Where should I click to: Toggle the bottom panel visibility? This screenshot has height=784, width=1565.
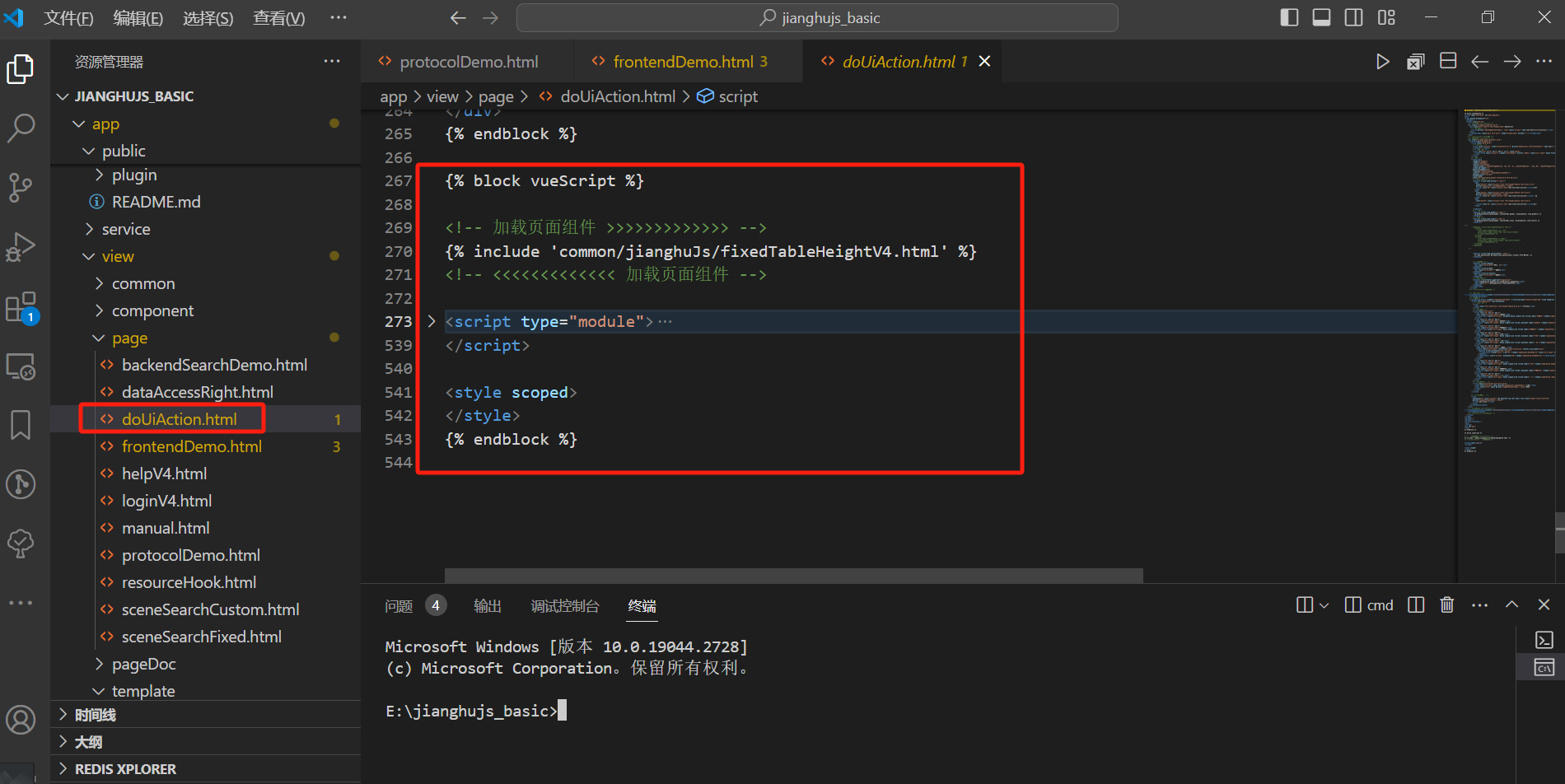pyautogui.click(x=1322, y=17)
